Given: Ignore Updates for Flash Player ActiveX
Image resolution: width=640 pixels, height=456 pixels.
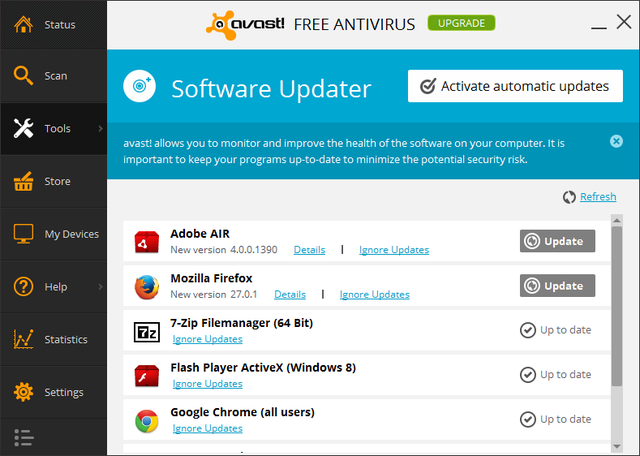Looking at the screenshot, I should pyautogui.click(x=207, y=384).
